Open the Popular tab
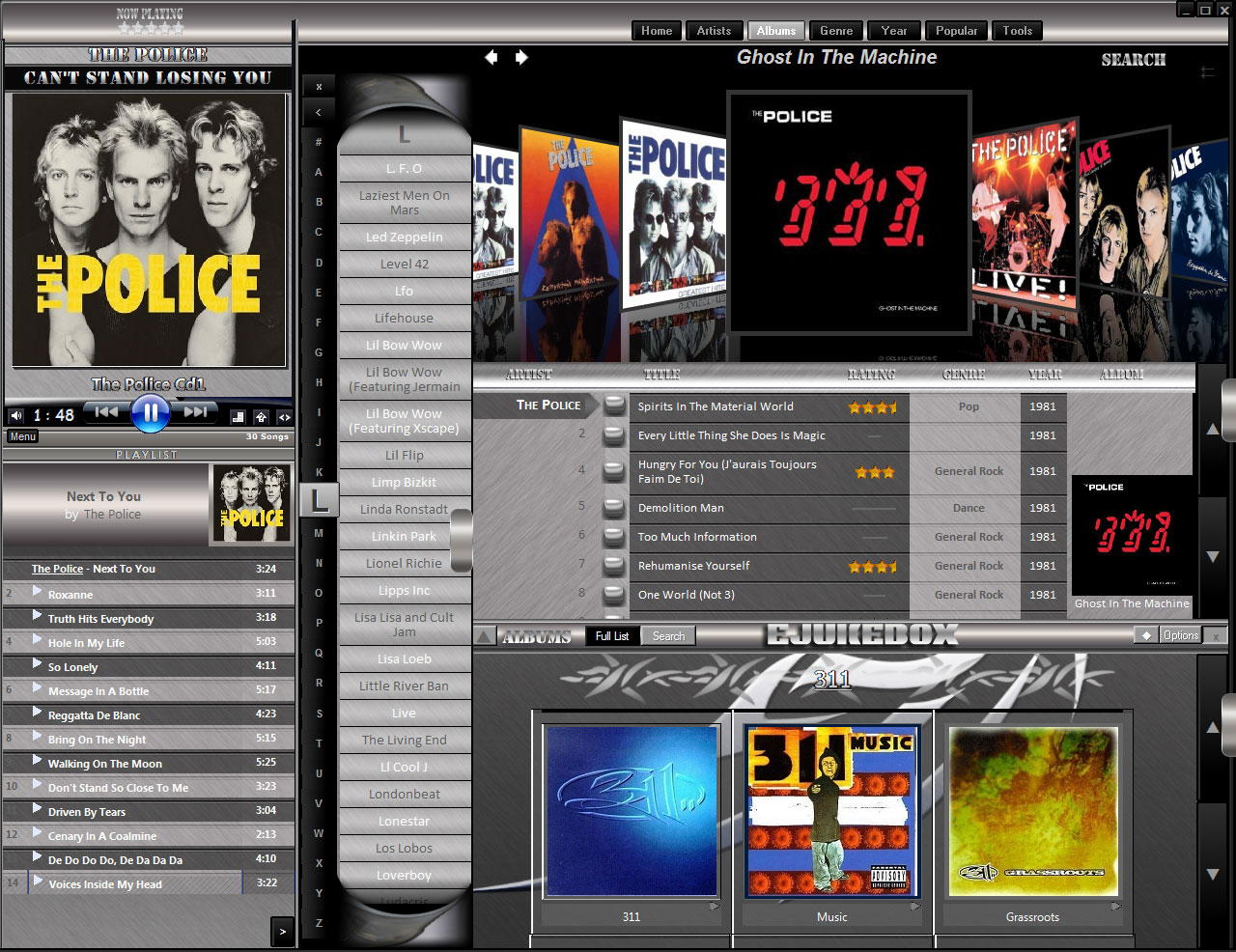Viewport: 1236px width, 952px height. point(956,31)
